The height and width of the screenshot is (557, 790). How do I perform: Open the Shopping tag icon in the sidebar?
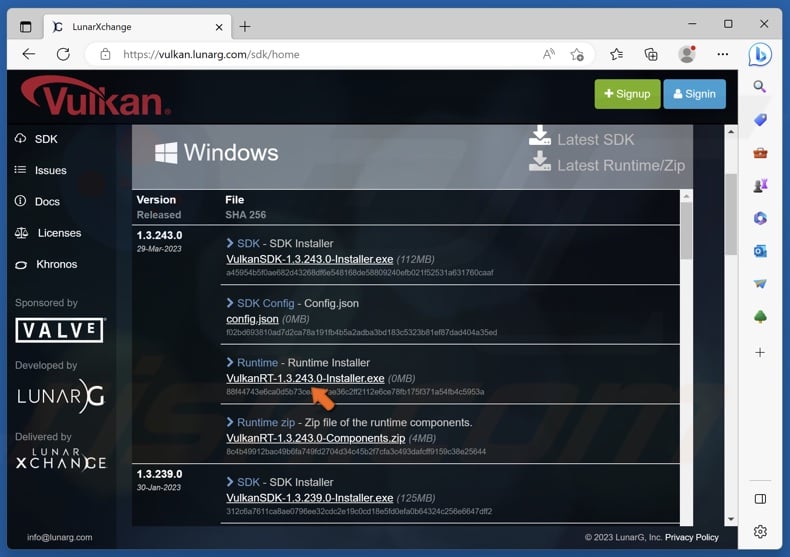click(760, 119)
